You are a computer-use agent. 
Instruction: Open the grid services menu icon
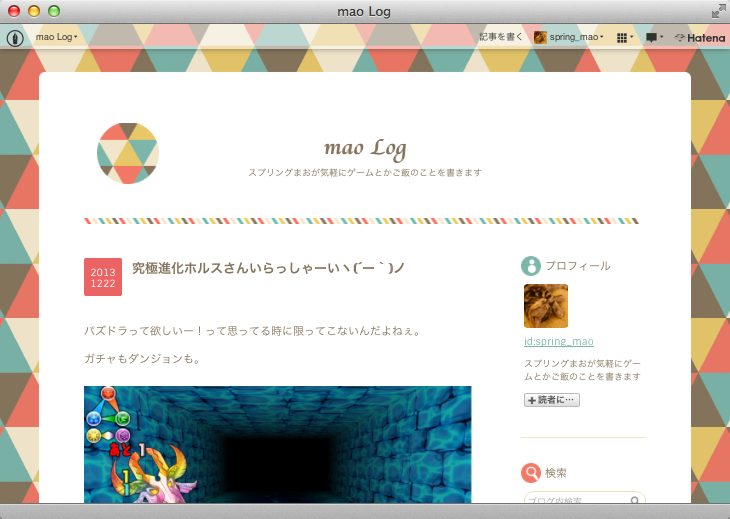pos(624,38)
